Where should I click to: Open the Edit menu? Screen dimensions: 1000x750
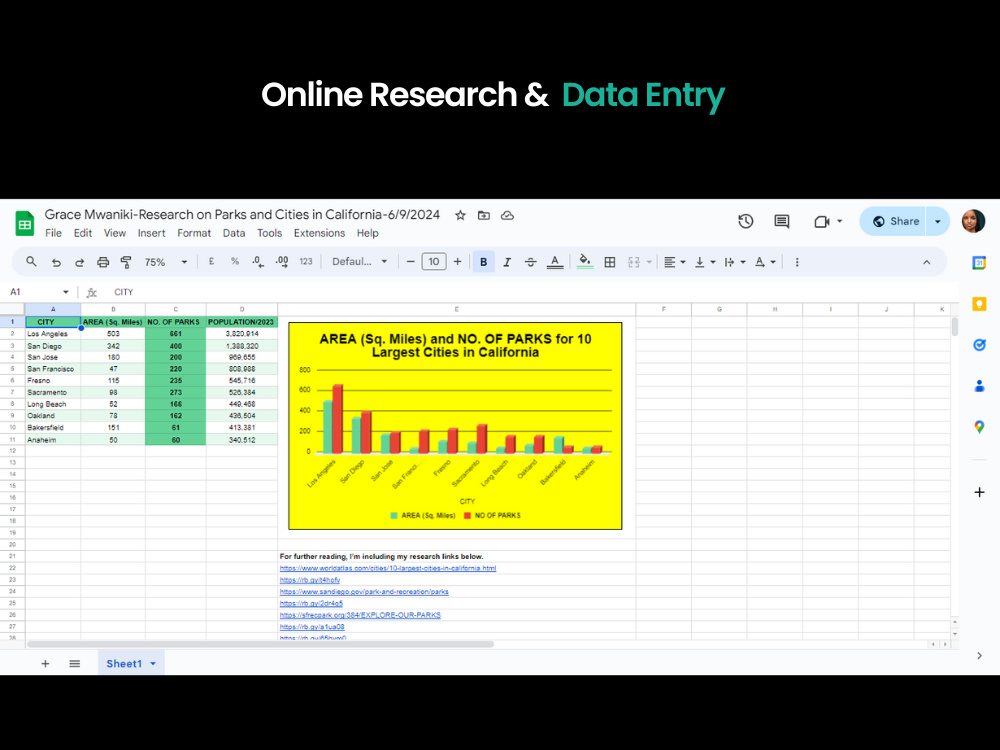click(83, 233)
